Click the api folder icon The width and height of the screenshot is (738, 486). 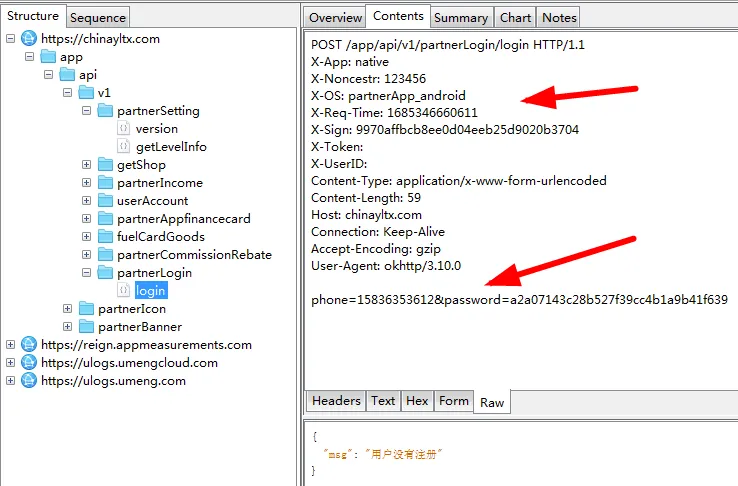click(x=67, y=74)
